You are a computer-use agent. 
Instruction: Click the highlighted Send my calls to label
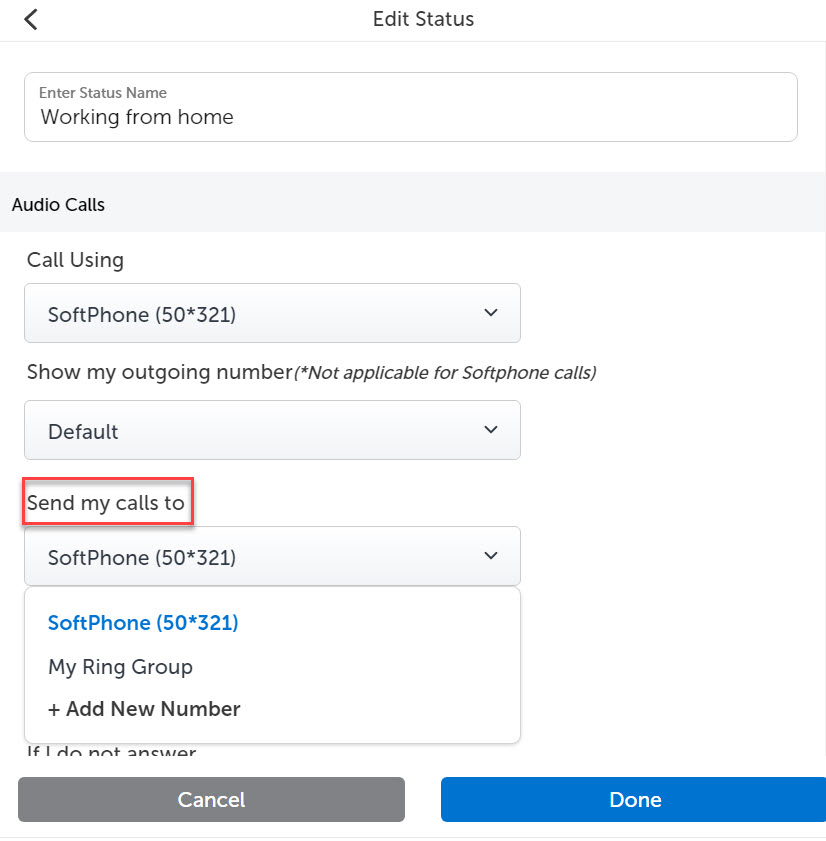107,501
